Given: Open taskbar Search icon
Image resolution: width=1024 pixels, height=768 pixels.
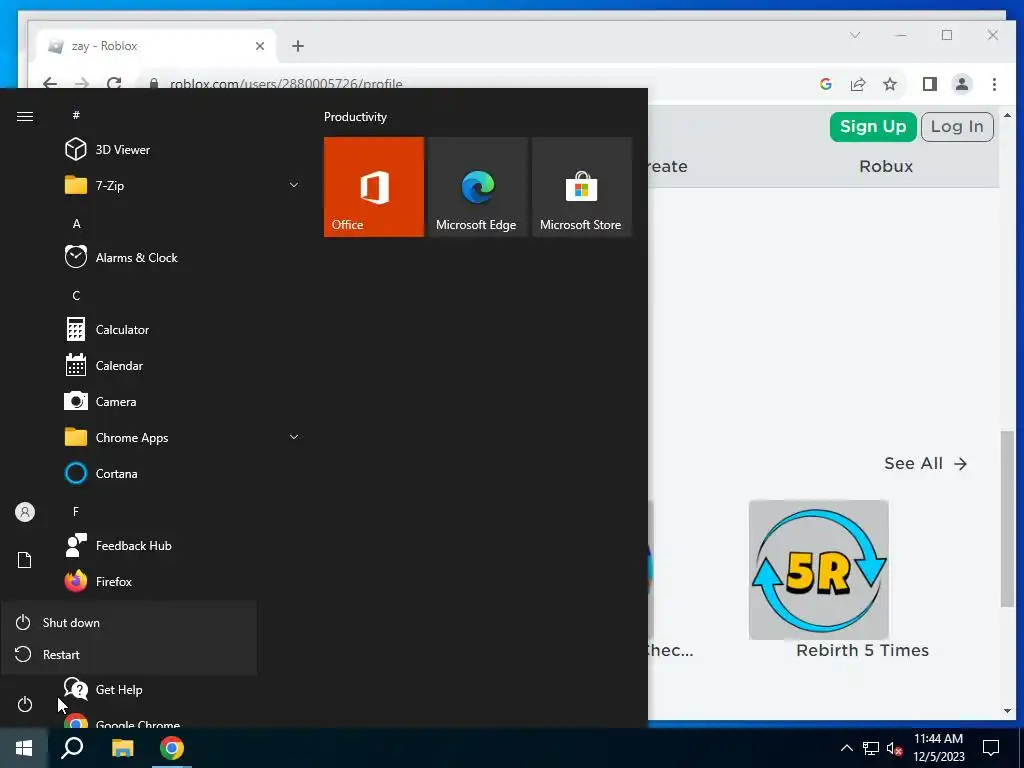Looking at the screenshot, I should pos(72,748).
